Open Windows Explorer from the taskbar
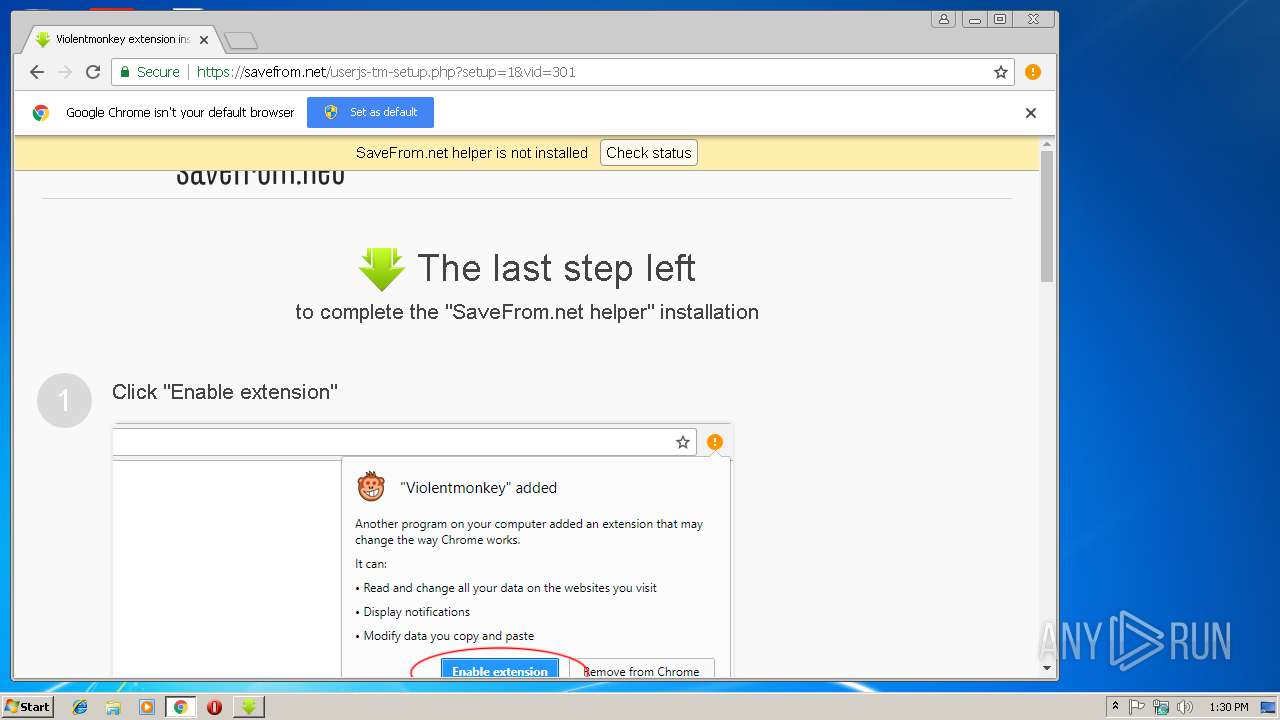Image resolution: width=1280 pixels, height=720 pixels. point(113,707)
